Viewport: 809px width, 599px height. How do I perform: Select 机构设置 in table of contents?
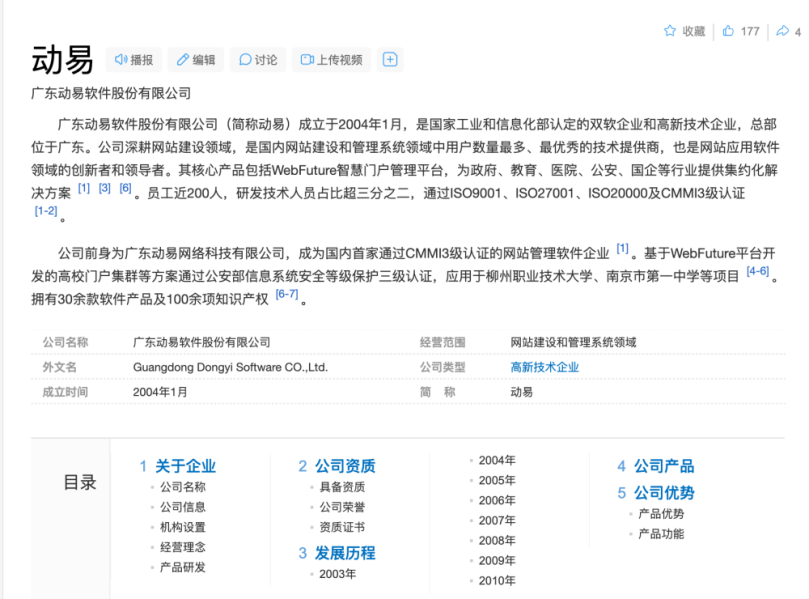tap(183, 527)
